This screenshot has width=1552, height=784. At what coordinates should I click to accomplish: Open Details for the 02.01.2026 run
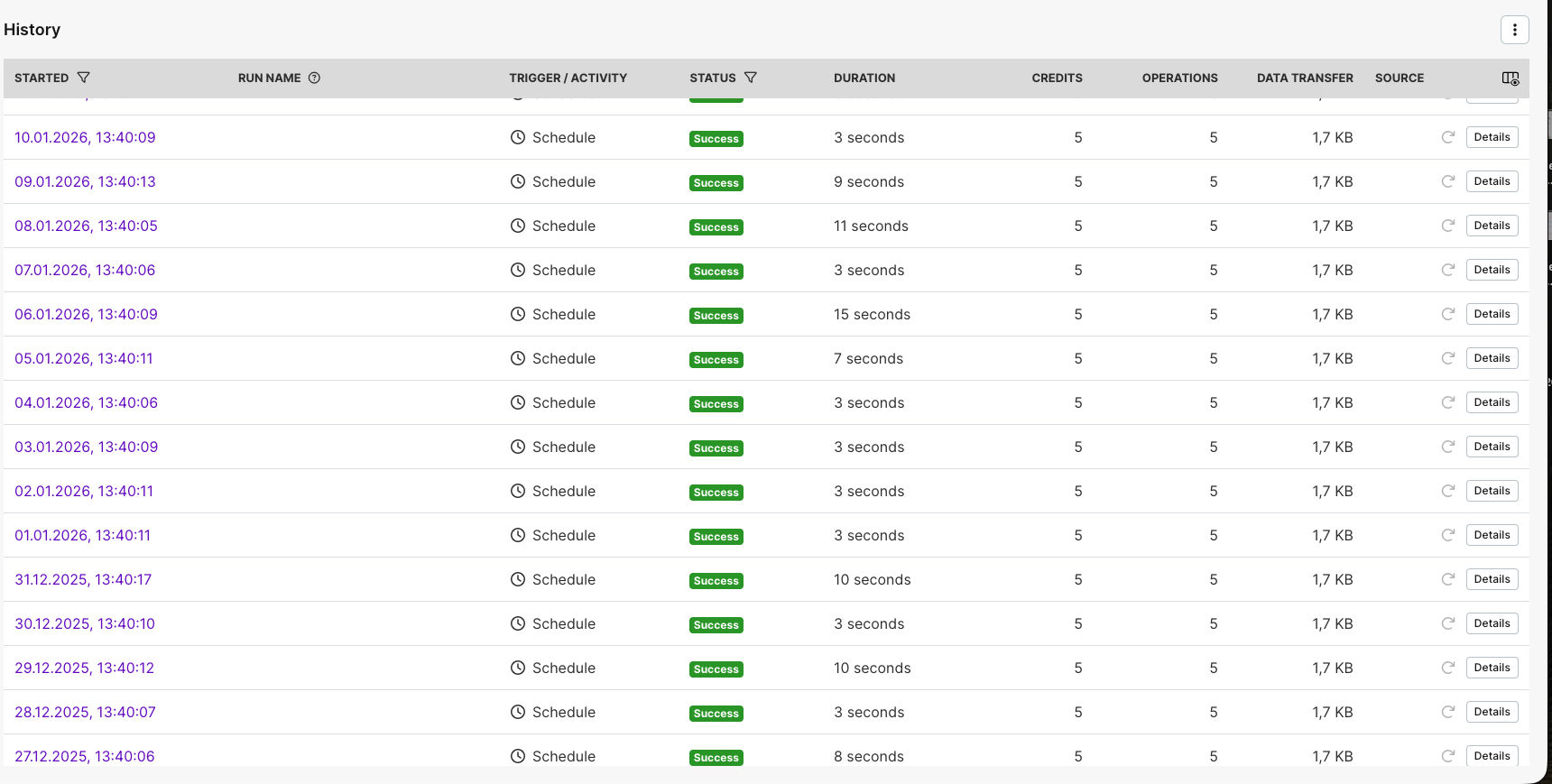[x=1492, y=491]
